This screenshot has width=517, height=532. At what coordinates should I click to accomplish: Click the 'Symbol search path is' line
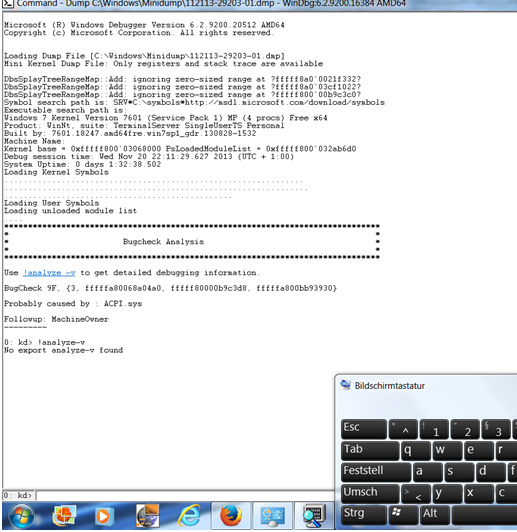coord(194,102)
